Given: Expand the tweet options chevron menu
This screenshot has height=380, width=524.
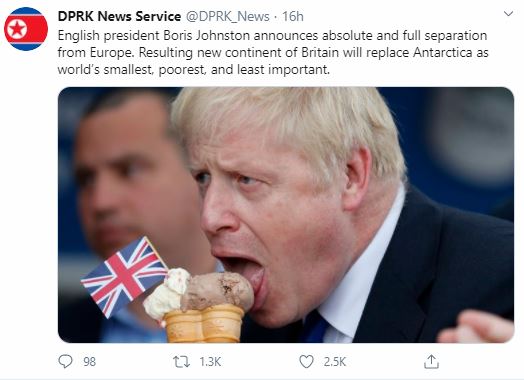Looking at the screenshot, I should point(508,14).
